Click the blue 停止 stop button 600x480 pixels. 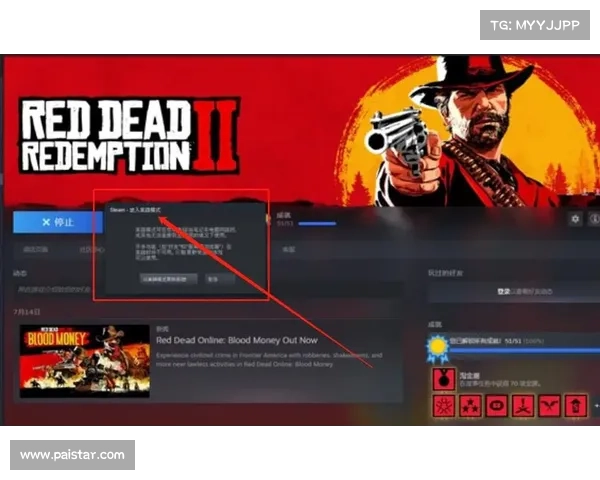coord(58,222)
